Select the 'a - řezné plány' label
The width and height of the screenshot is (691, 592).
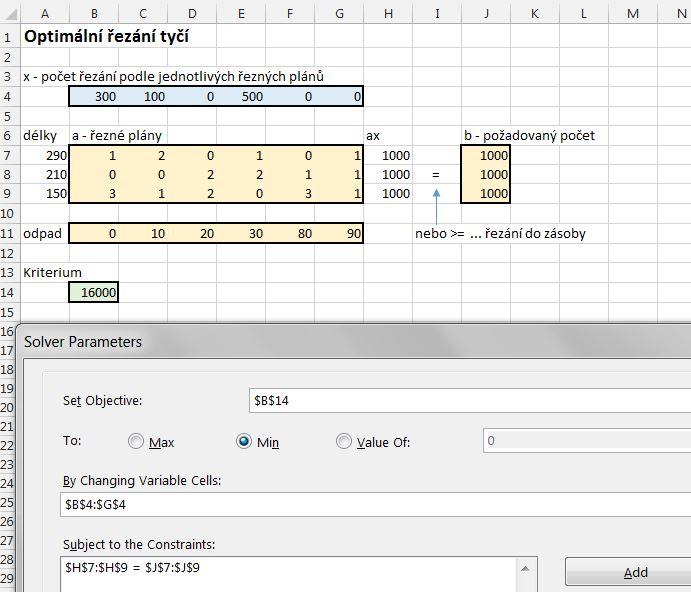point(117,135)
